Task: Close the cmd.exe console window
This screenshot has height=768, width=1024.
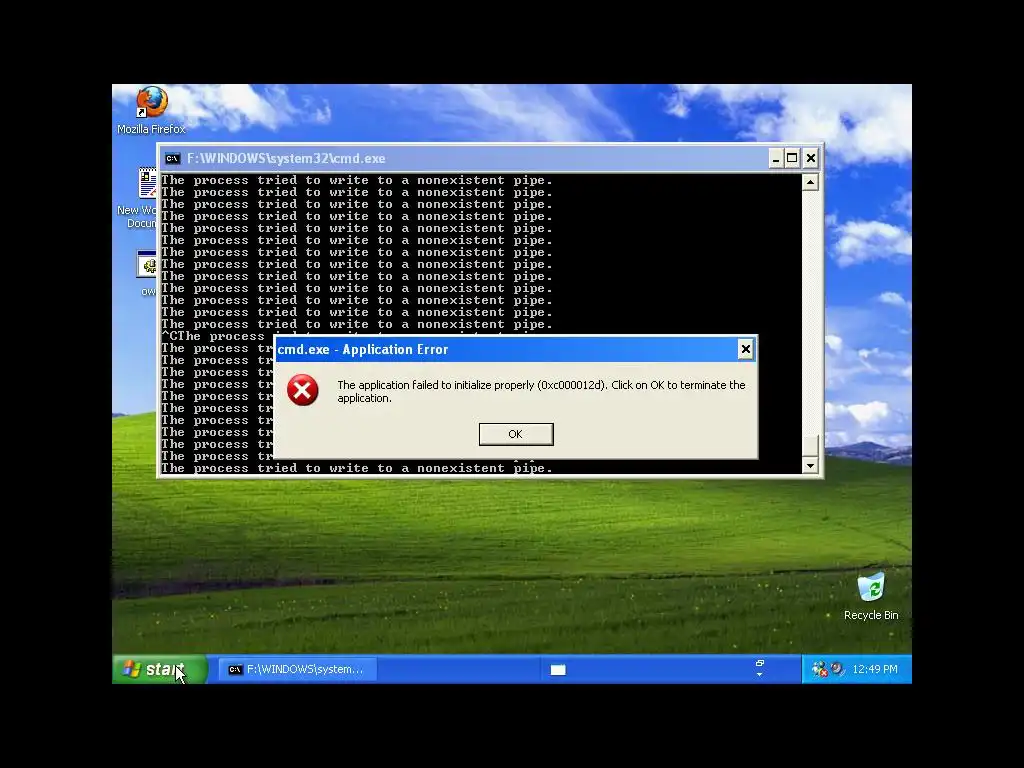Action: tap(810, 159)
